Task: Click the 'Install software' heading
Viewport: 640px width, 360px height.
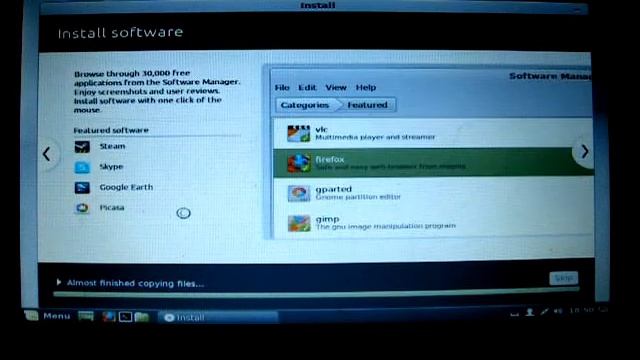Action: [120, 33]
